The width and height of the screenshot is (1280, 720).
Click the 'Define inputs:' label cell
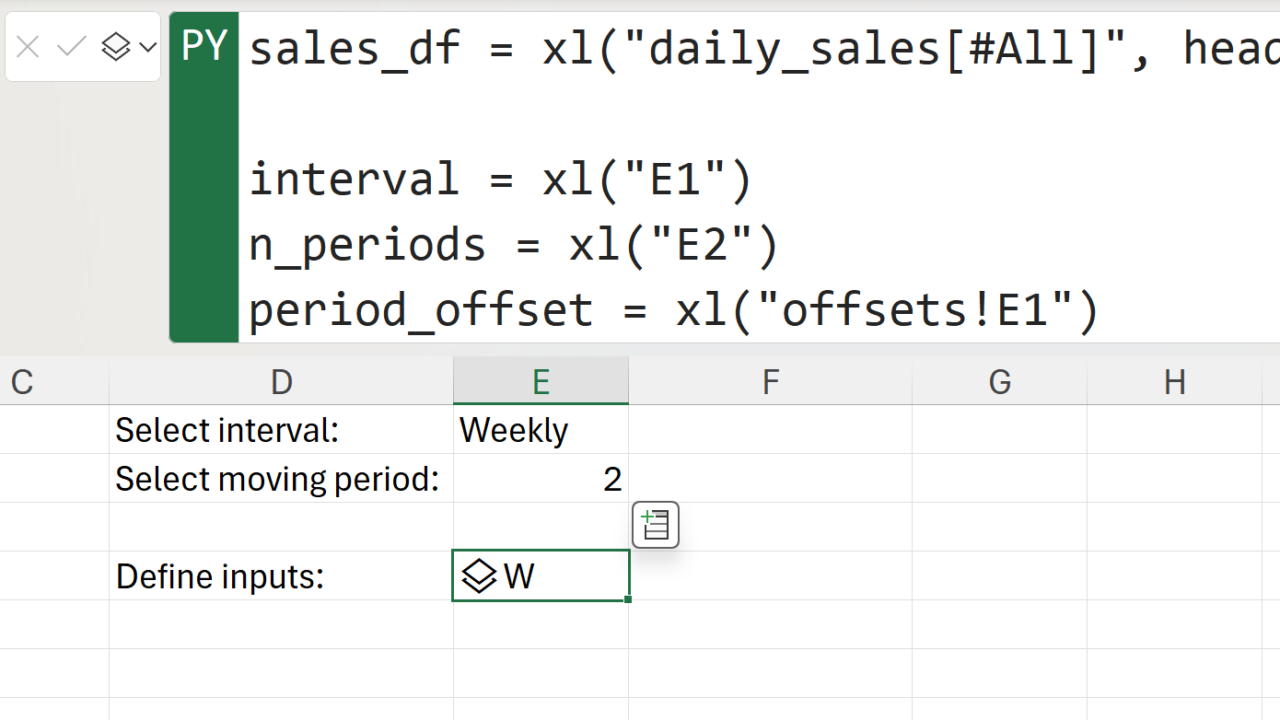click(x=281, y=577)
